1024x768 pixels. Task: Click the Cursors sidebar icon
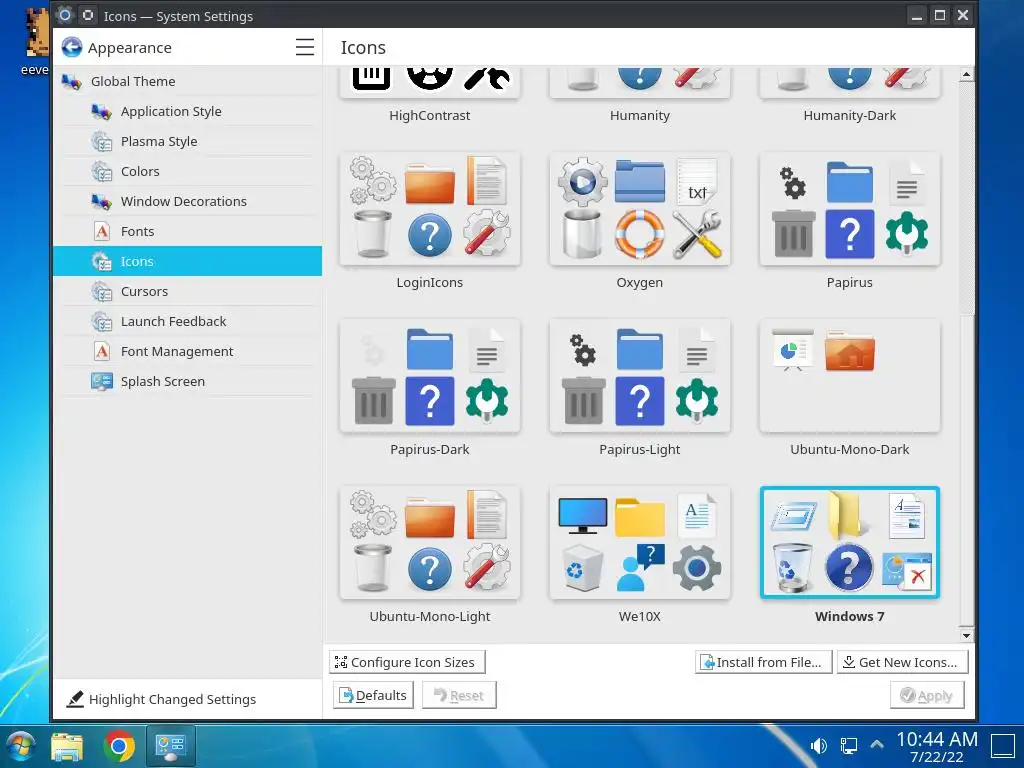click(102, 291)
